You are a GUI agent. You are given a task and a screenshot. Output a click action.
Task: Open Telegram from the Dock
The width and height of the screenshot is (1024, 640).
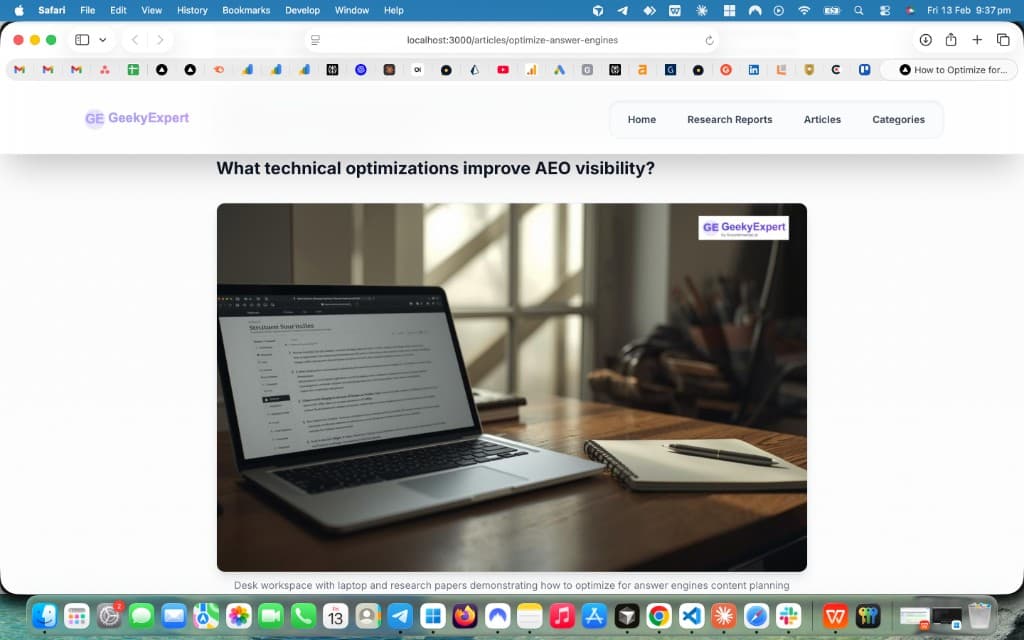click(x=399, y=615)
